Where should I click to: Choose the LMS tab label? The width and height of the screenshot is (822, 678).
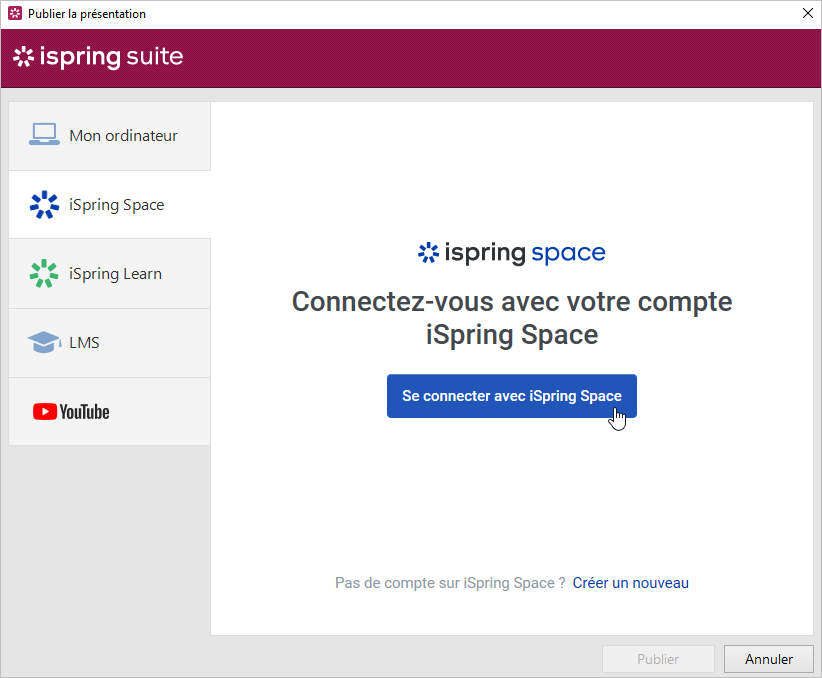(84, 343)
